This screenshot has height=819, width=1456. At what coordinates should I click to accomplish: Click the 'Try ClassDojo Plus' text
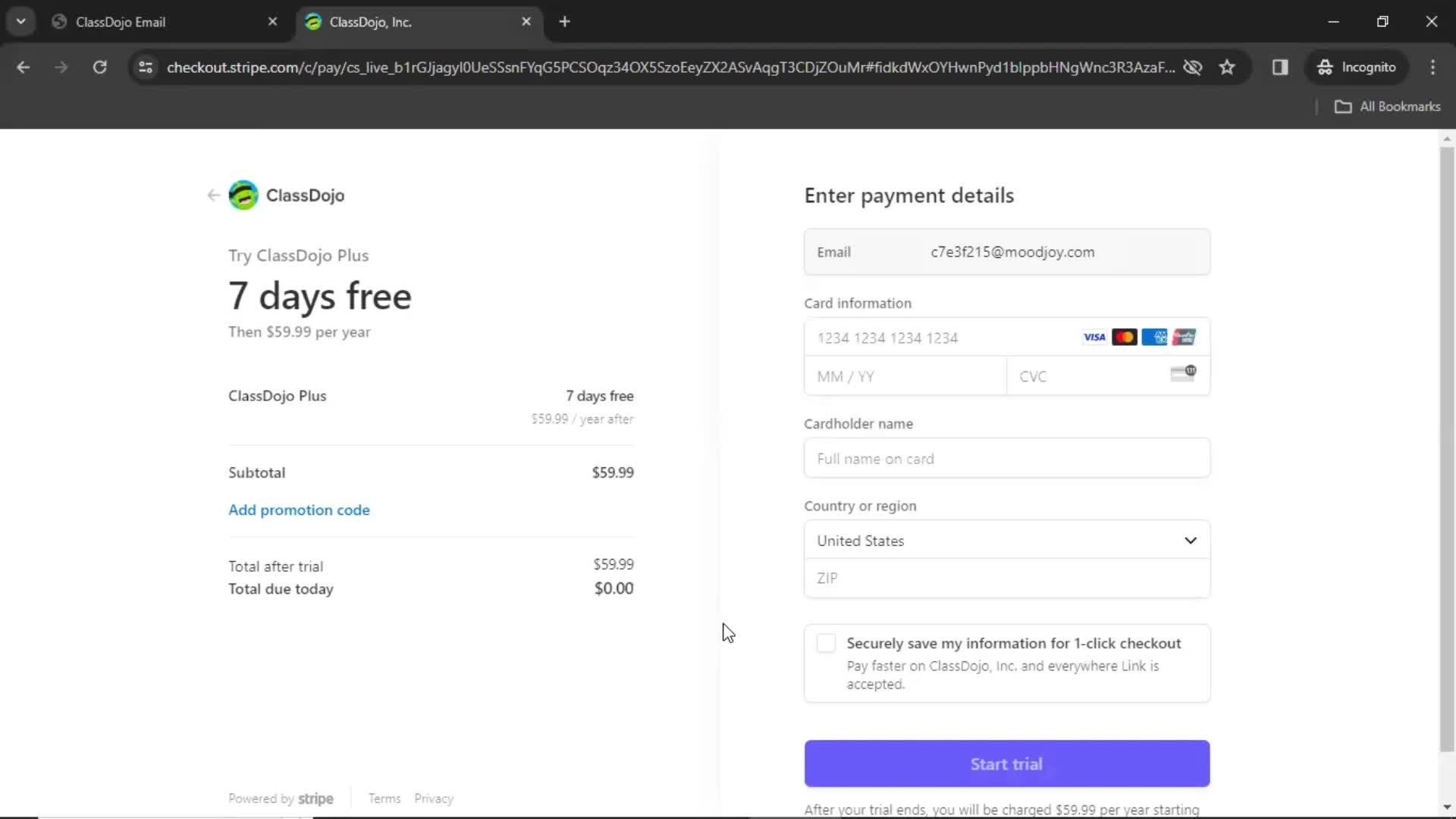click(299, 256)
